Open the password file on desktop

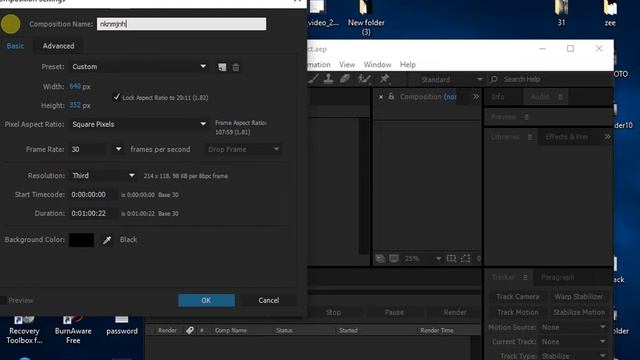tap(122, 325)
